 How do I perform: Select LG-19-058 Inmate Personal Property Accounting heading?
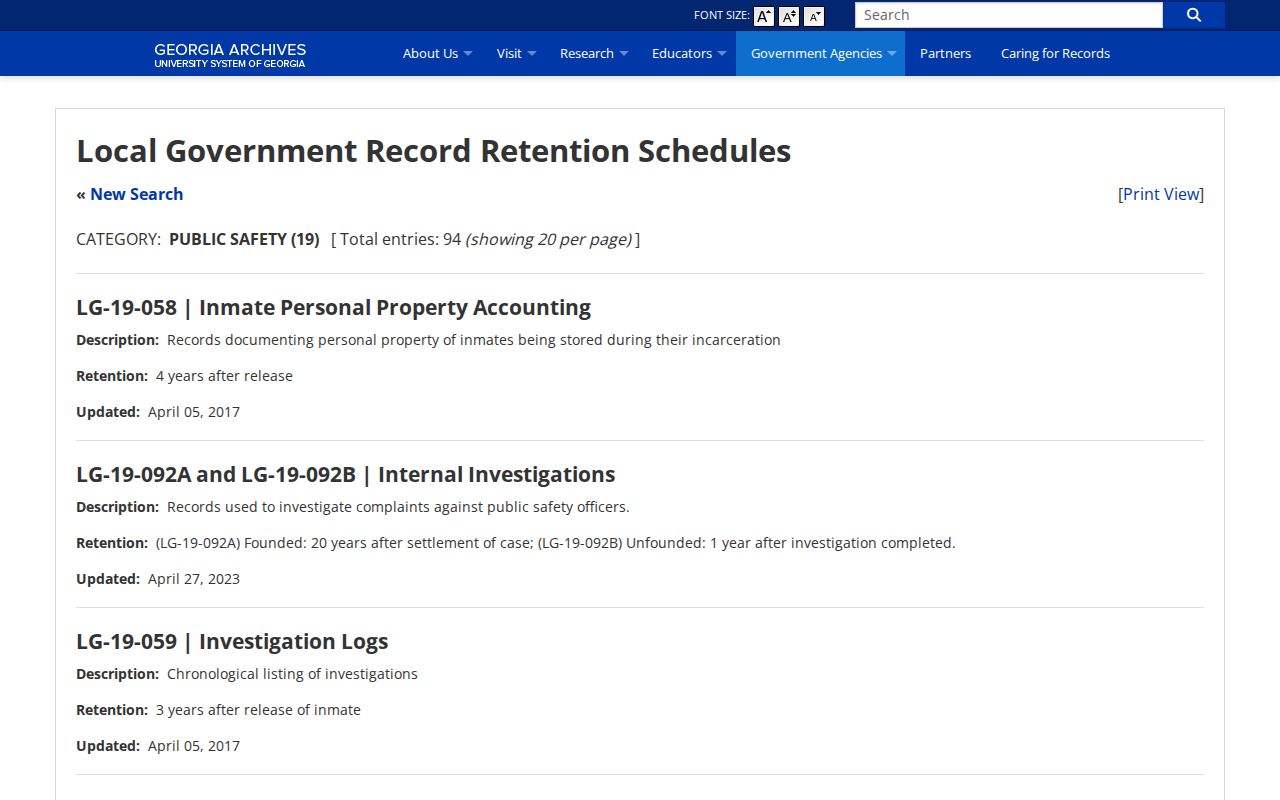[333, 307]
